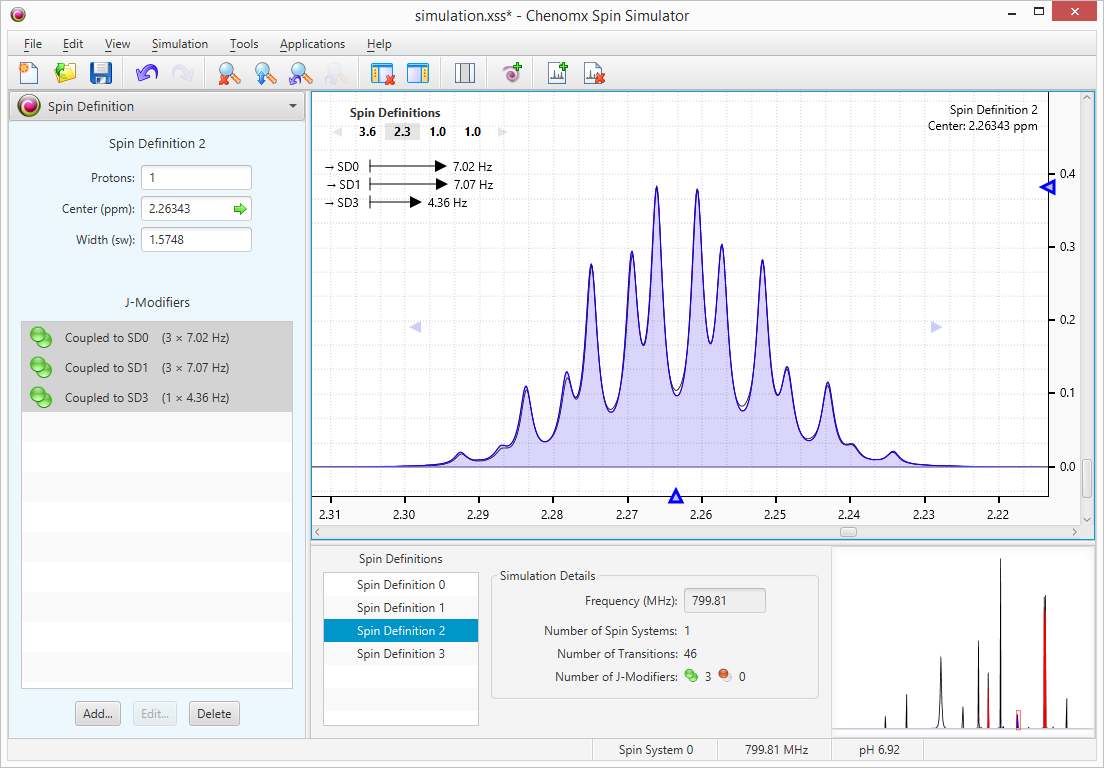Click blue triangle vertical scale marker

(x=1048, y=187)
